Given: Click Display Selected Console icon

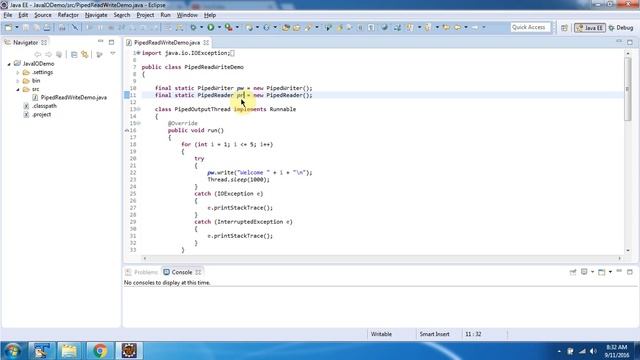Looking at the screenshot, I should point(584,272).
